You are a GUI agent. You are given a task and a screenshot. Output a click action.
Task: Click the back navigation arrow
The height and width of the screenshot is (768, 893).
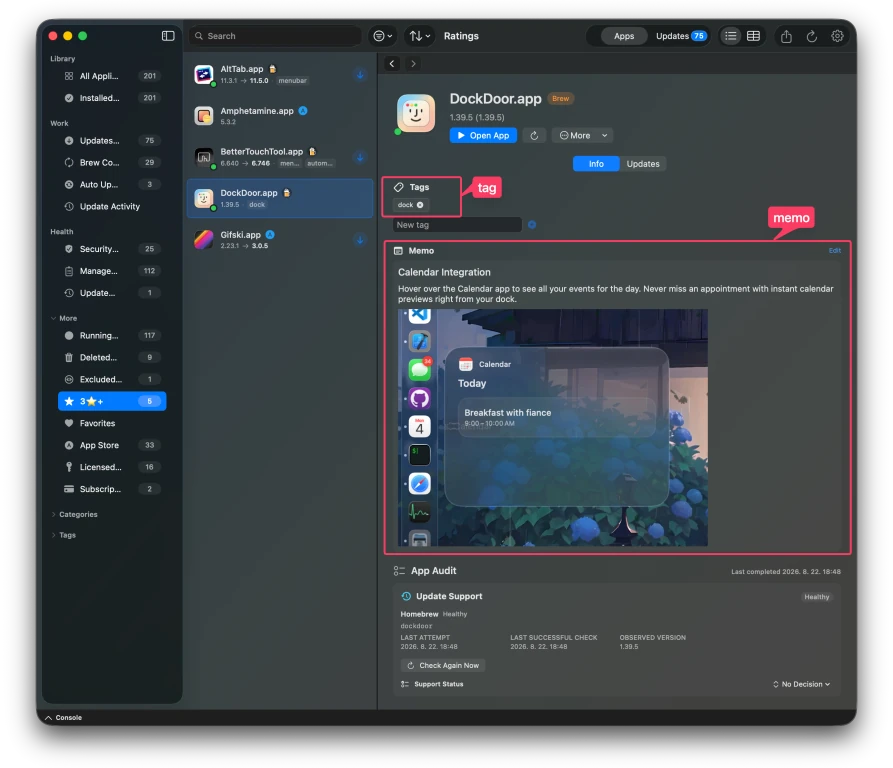click(392, 64)
